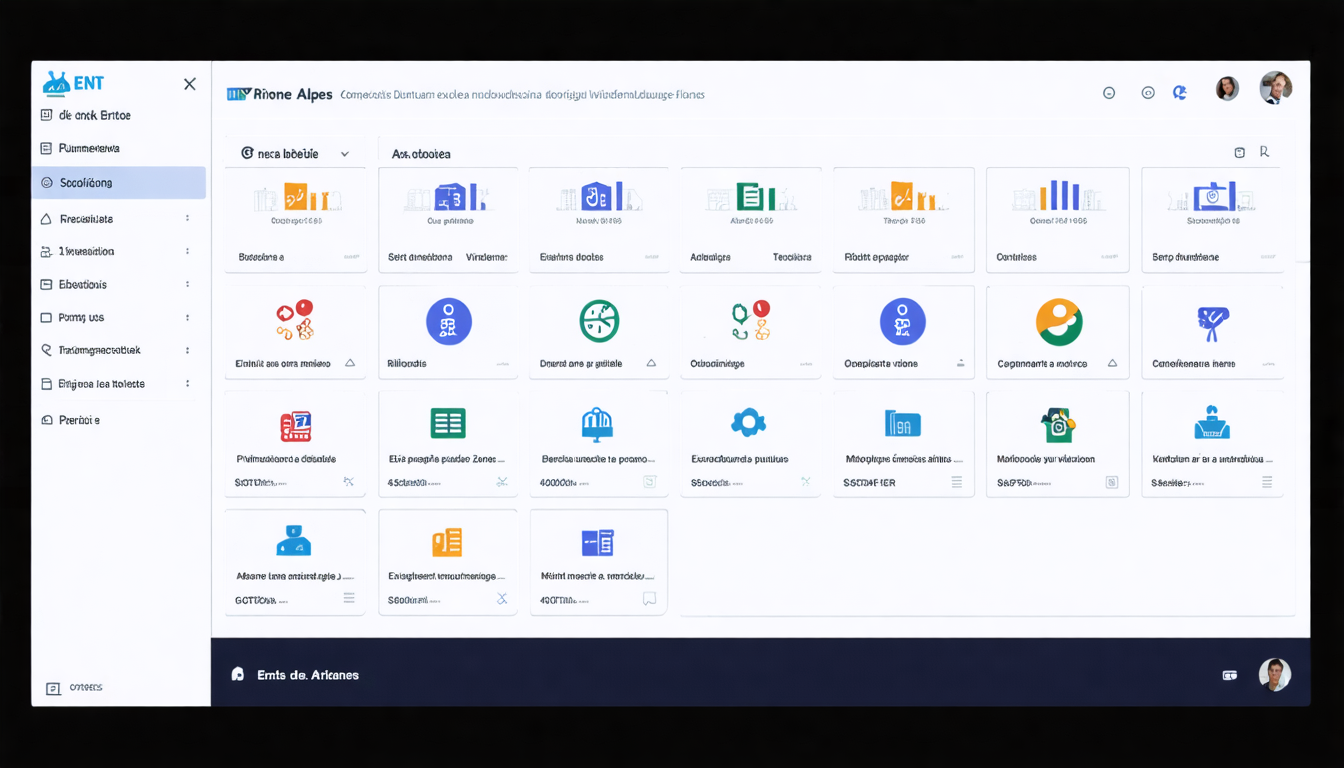Click the 'Esarins dootes' blue banner card
The width and height of the screenshot is (1344, 768).
coord(599,219)
